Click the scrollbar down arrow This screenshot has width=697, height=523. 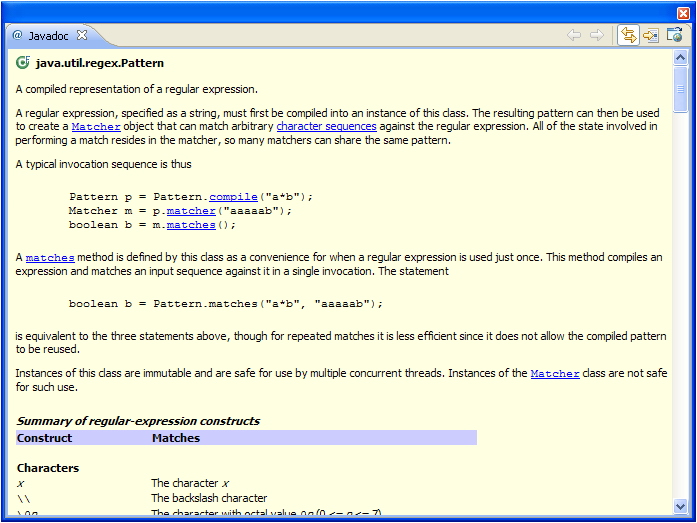pos(680,507)
